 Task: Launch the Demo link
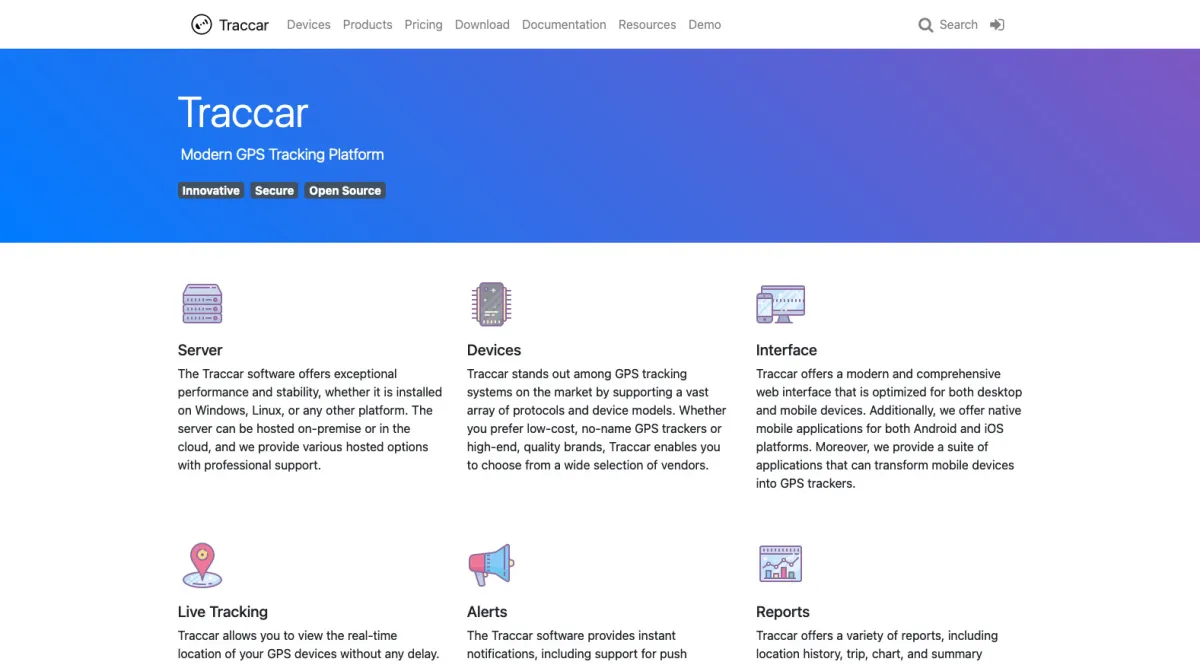tap(704, 25)
